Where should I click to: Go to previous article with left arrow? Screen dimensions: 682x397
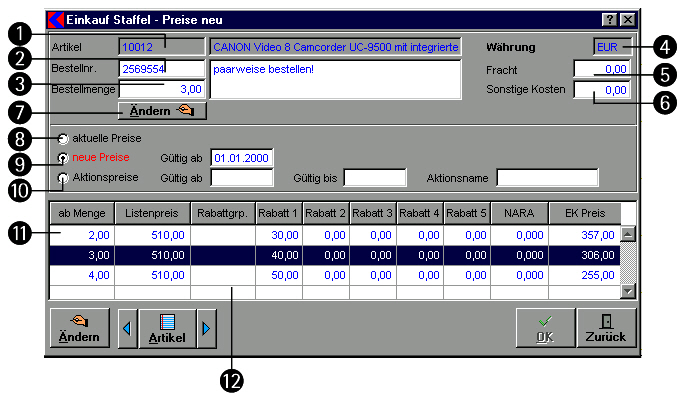pyautogui.click(x=127, y=329)
